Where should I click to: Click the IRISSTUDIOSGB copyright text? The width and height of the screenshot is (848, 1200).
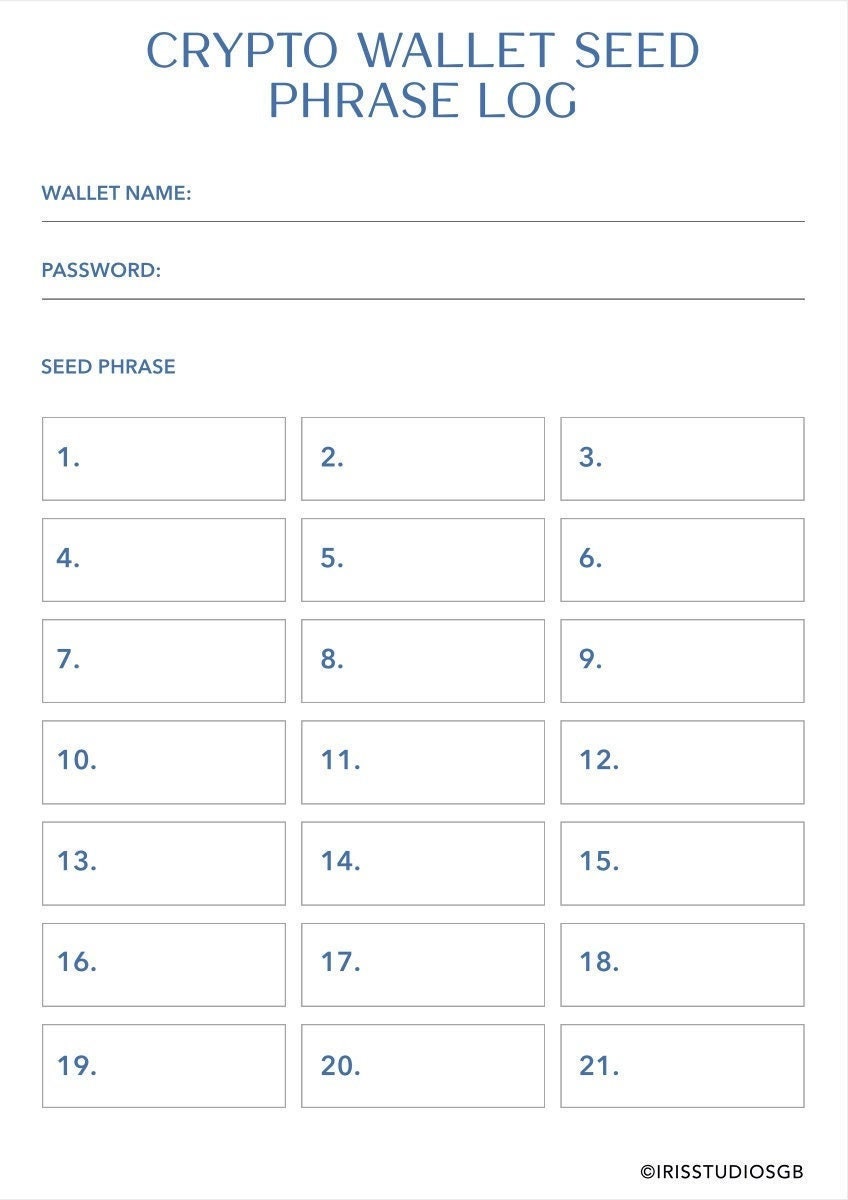tap(722, 1171)
